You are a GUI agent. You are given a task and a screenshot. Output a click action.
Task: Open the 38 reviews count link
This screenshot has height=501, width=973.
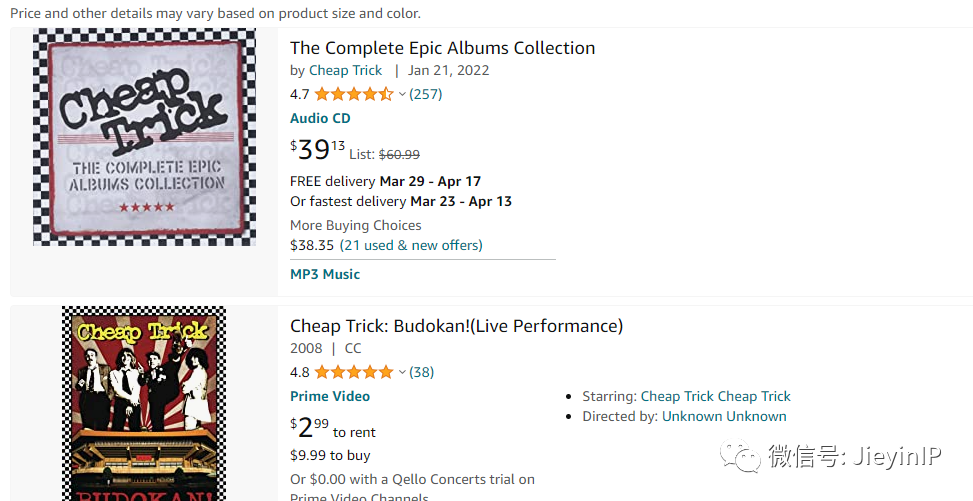coord(422,372)
